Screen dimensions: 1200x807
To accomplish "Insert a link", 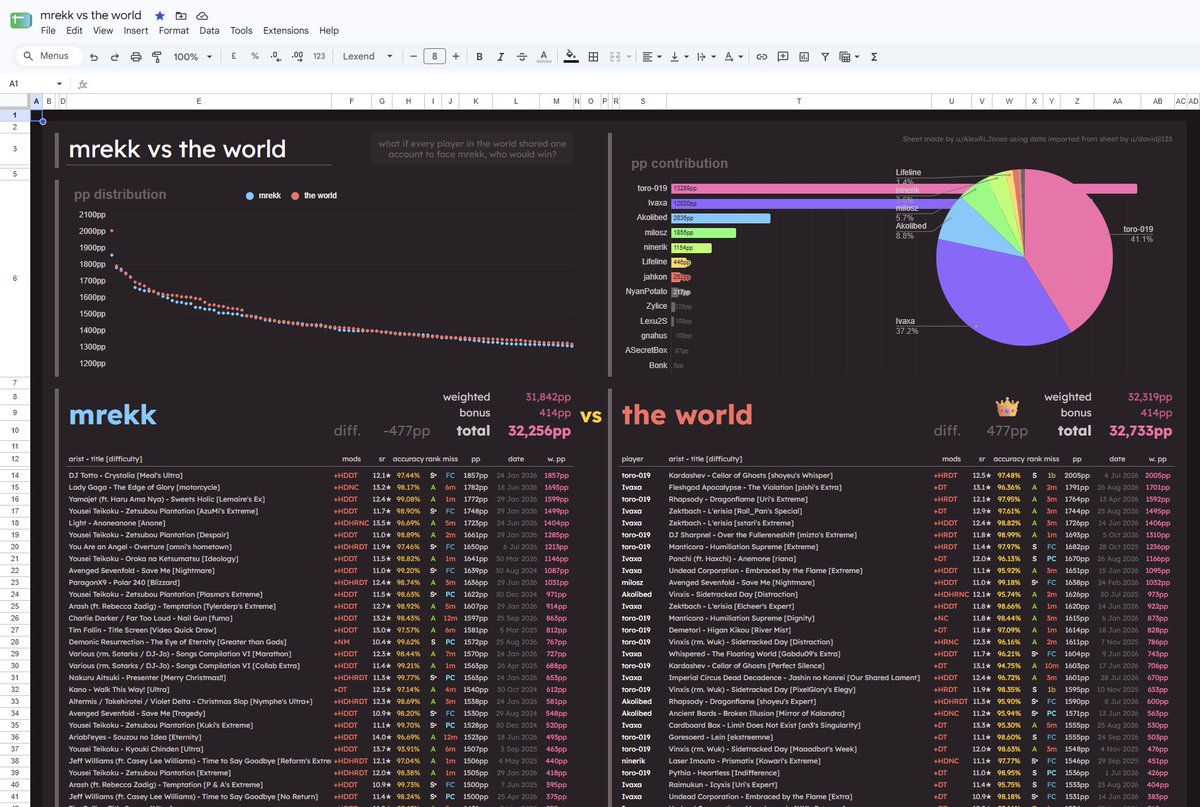I will point(762,57).
